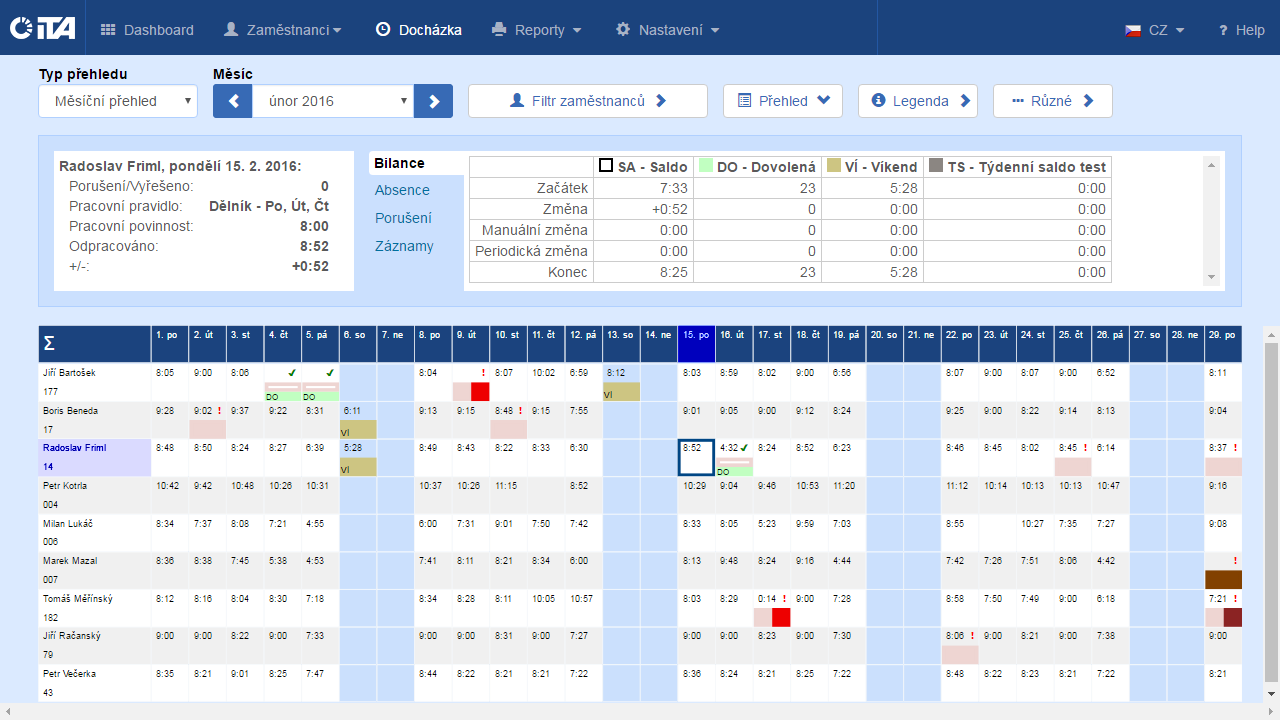Viewport: 1280px width, 720px height.
Task: Expand the Přehled dropdown button
Action: (783, 101)
